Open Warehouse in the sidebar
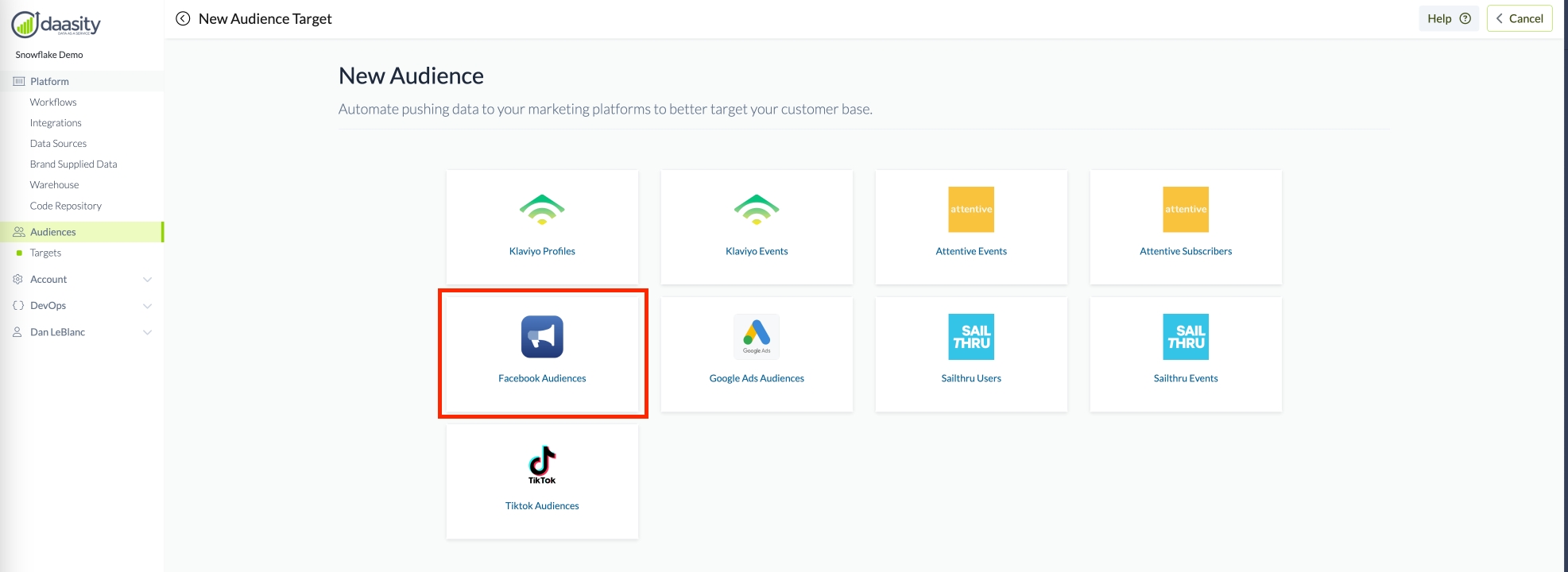 [x=54, y=184]
